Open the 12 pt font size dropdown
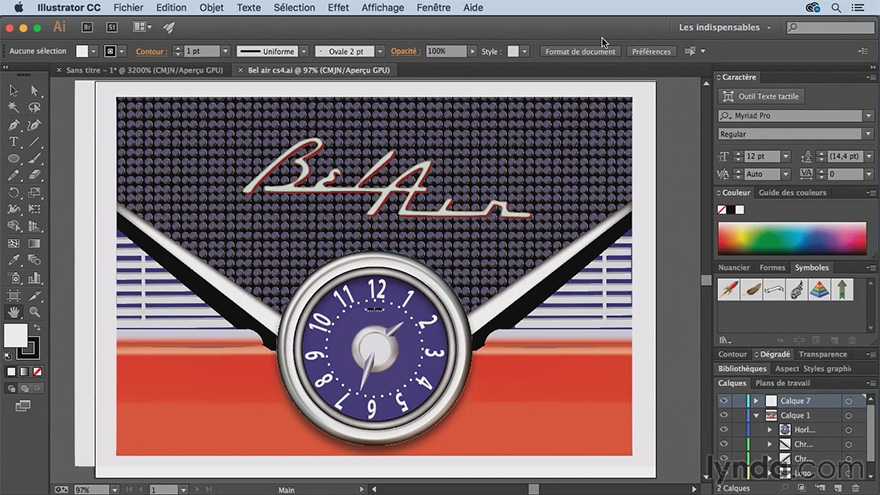 pos(786,157)
